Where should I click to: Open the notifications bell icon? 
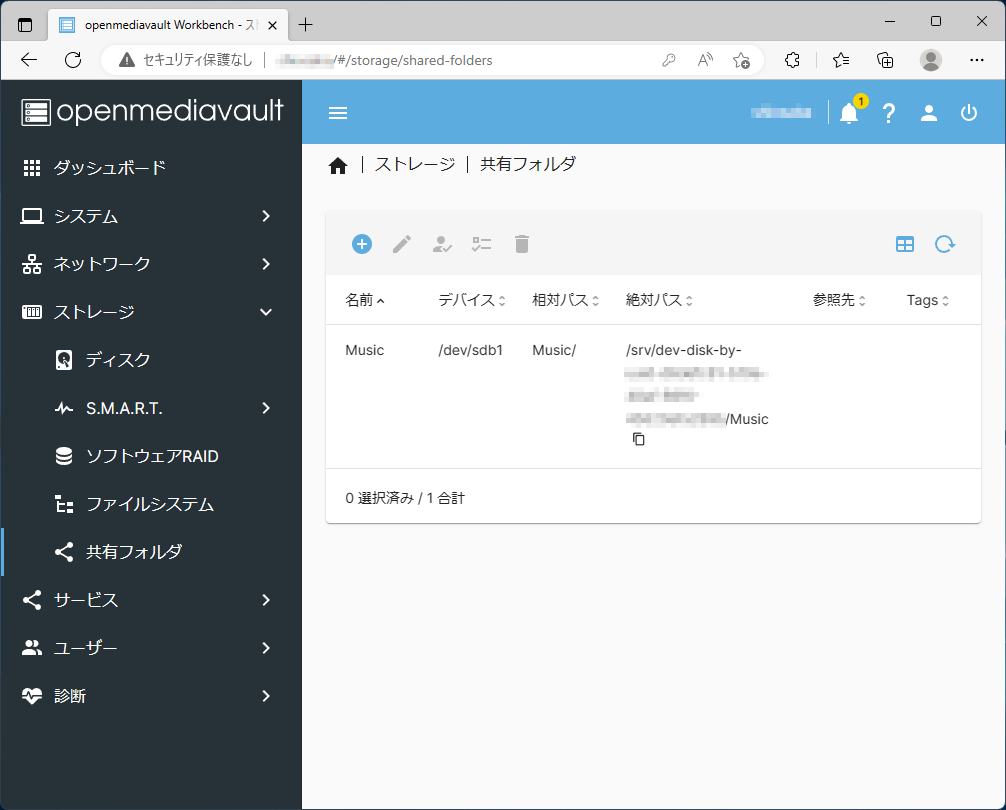849,113
